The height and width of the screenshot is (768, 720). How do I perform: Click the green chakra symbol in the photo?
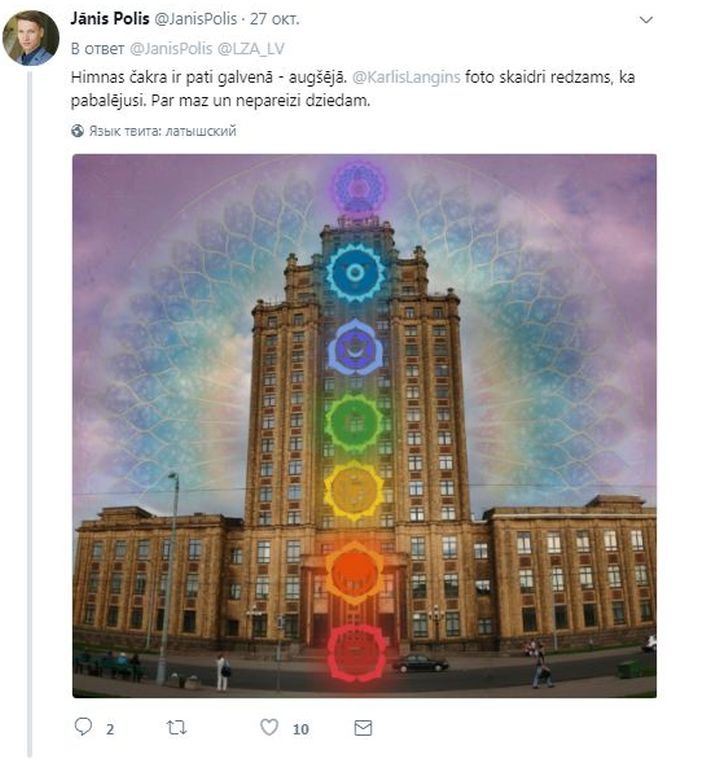click(354, 423)
